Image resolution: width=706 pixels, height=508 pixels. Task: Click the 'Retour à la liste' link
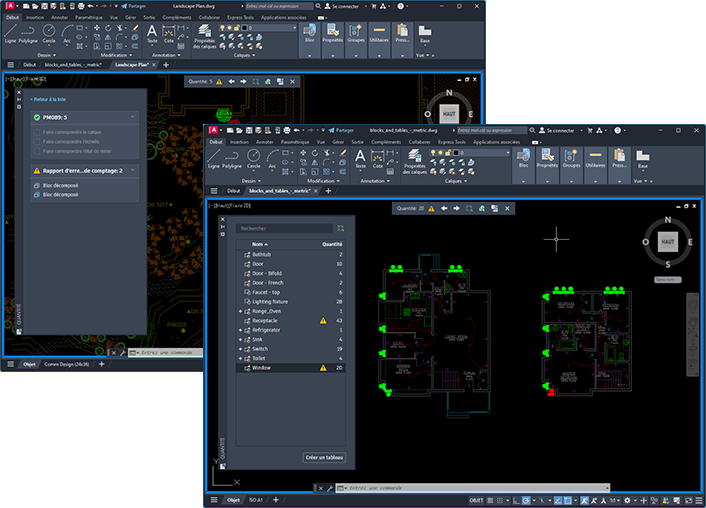[48, 99]
